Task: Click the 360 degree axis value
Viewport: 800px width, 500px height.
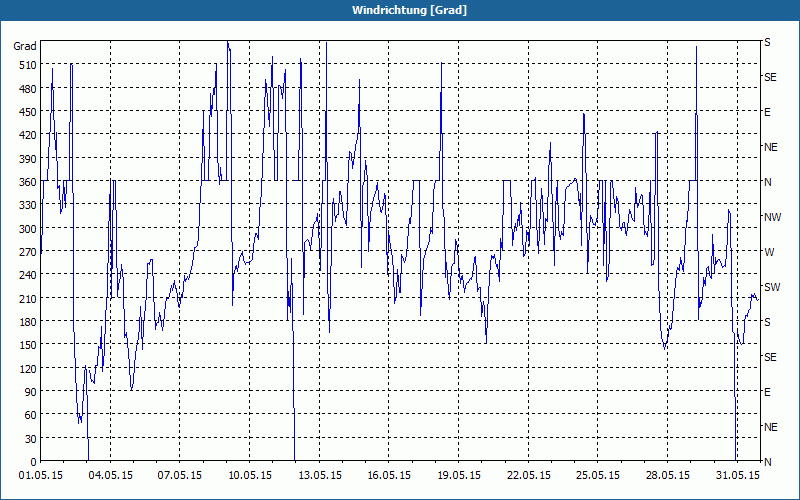Action: pos(28,182)
